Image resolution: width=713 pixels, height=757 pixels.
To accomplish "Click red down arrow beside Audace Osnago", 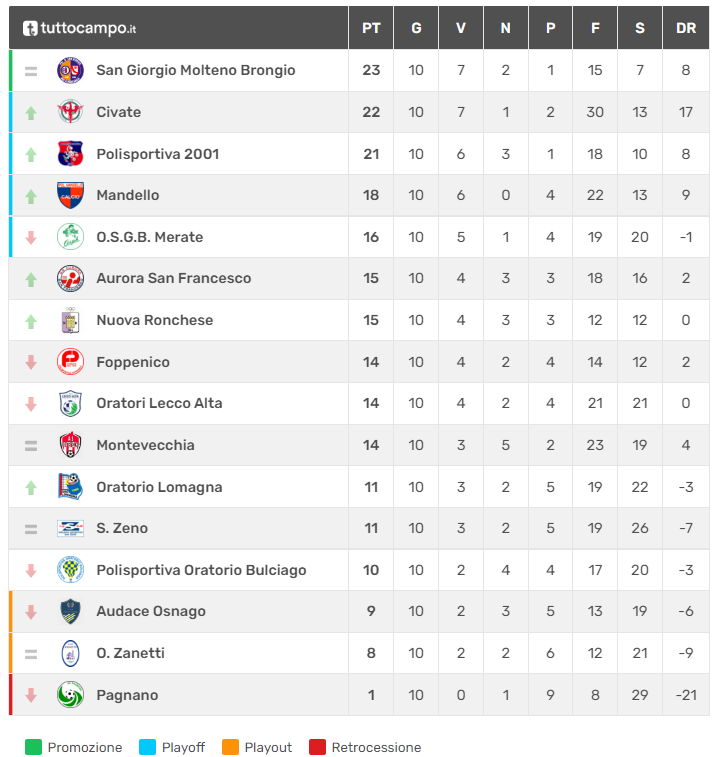I will [x=31, y=612].
